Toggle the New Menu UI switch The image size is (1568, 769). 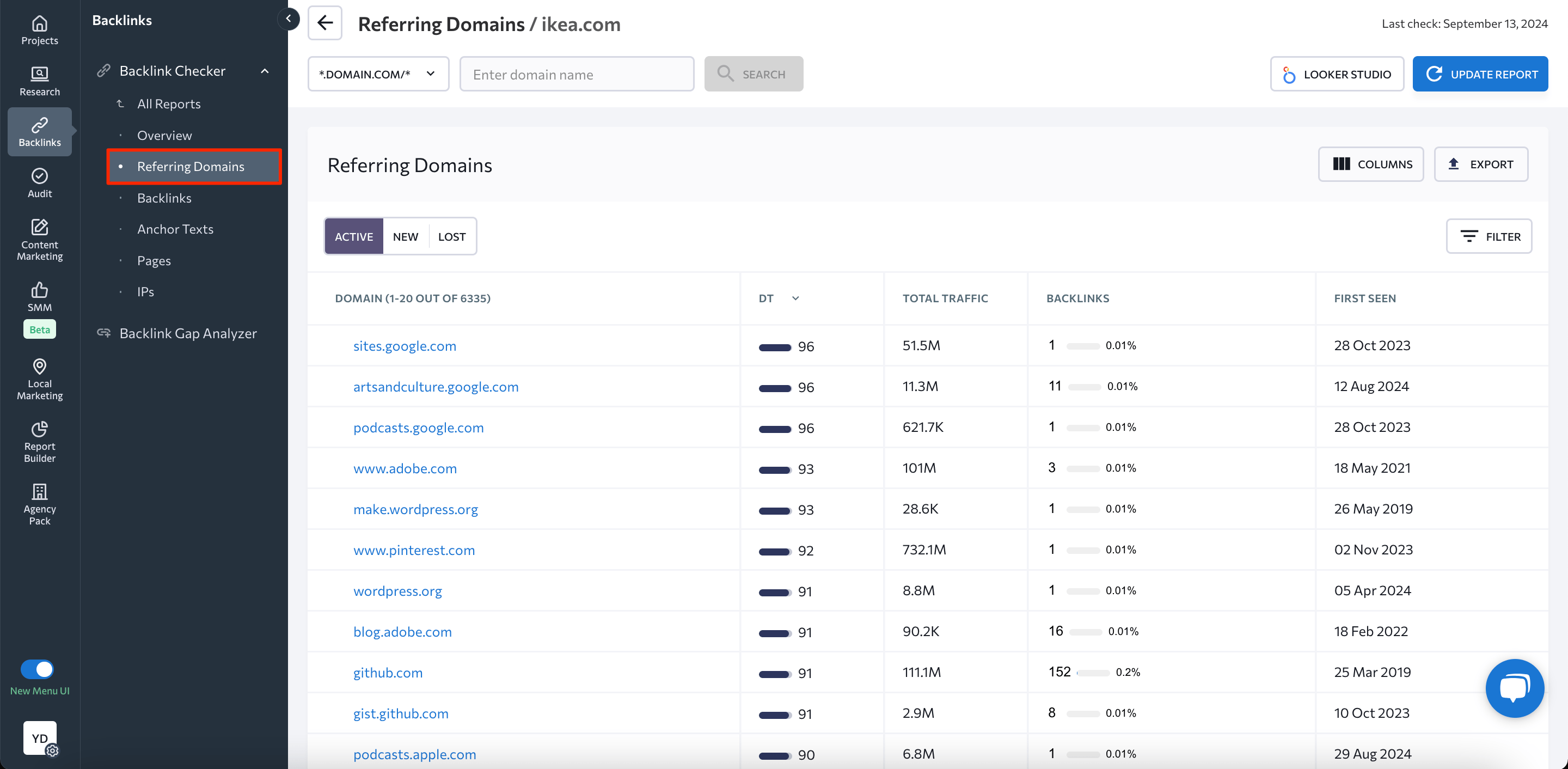pyautogui.click(x=37, y=669)
